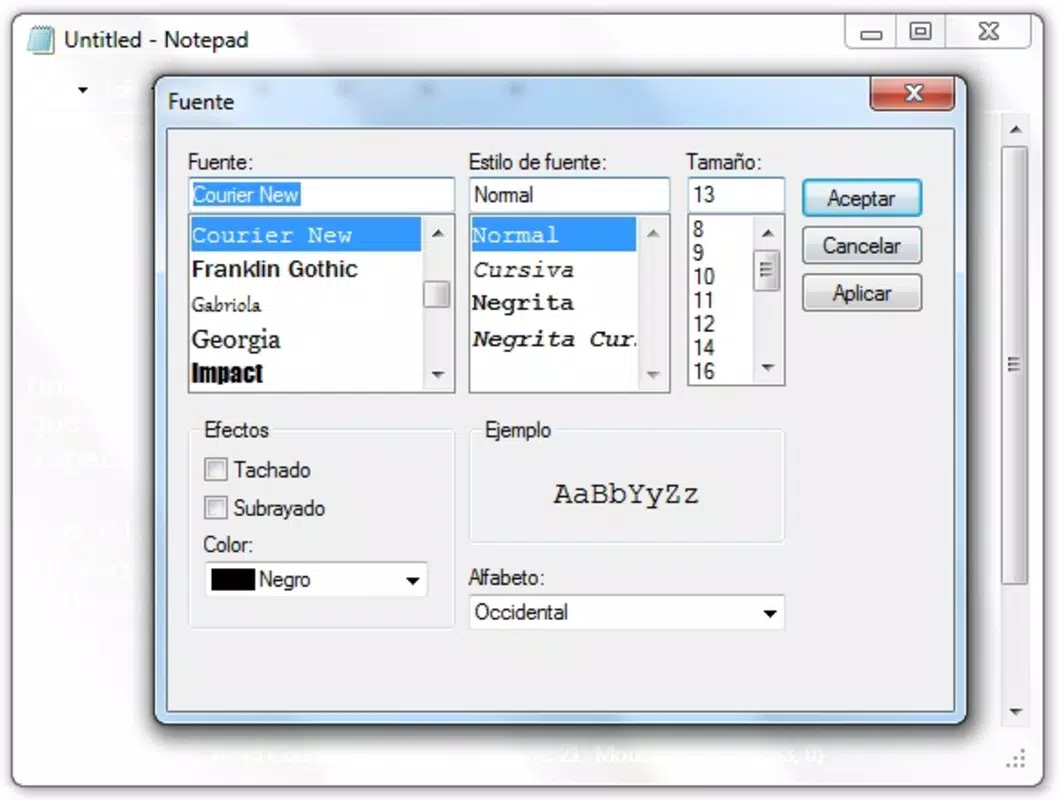Click the font style list scroll up arrow
The height and width of the screenshot is (800, 1061).
coord(653,234)
